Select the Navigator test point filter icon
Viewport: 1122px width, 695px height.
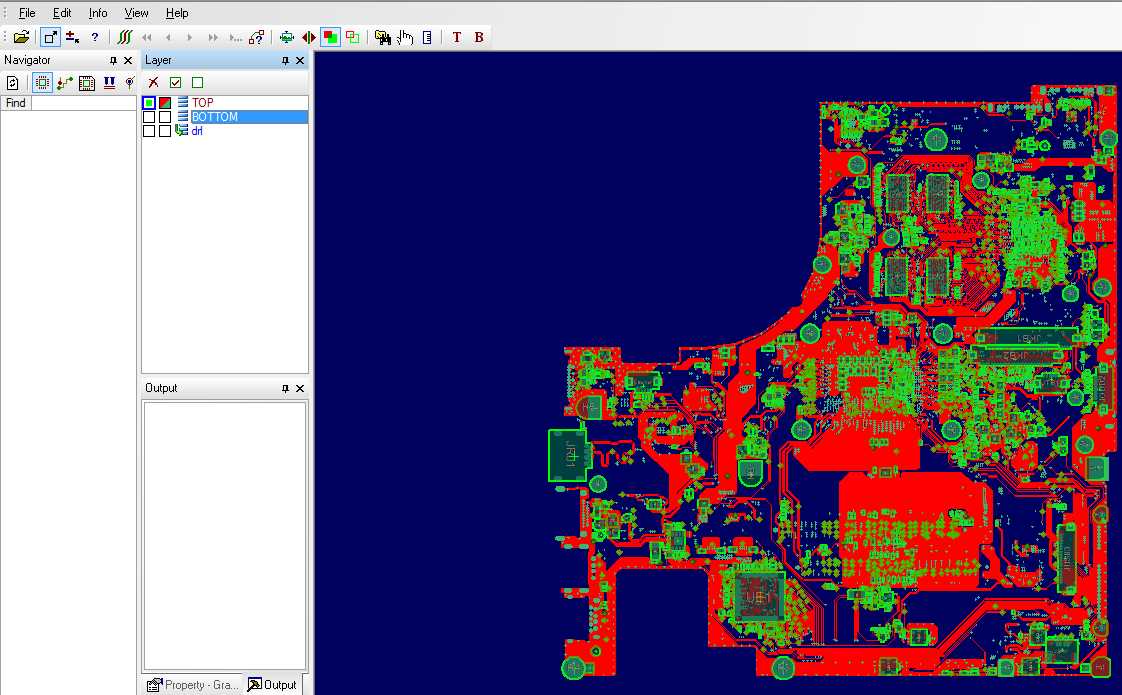click(130, 84)
